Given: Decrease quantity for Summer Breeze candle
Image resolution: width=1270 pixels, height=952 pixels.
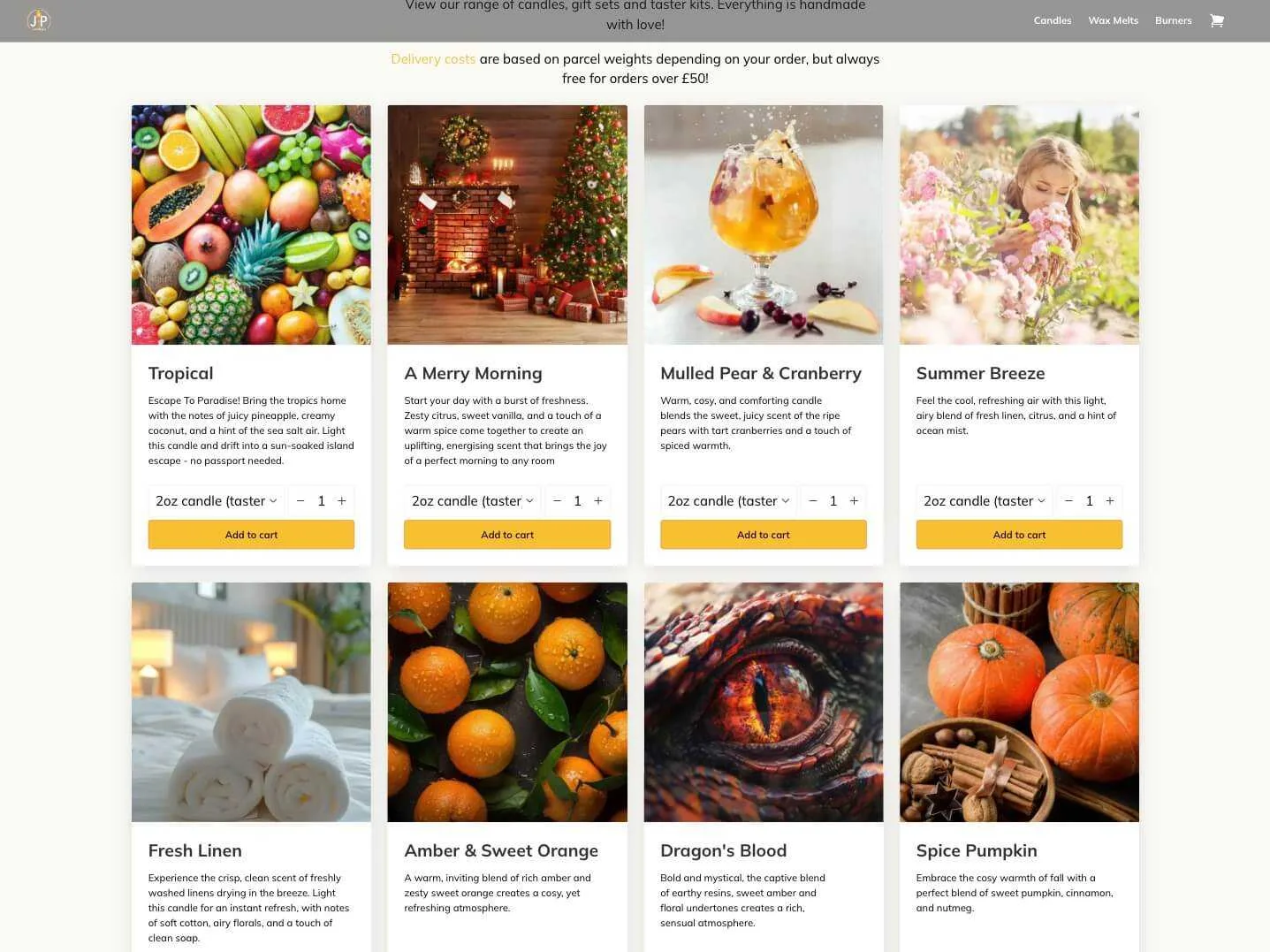Looking at the screenshot, I should point(1068,500).
